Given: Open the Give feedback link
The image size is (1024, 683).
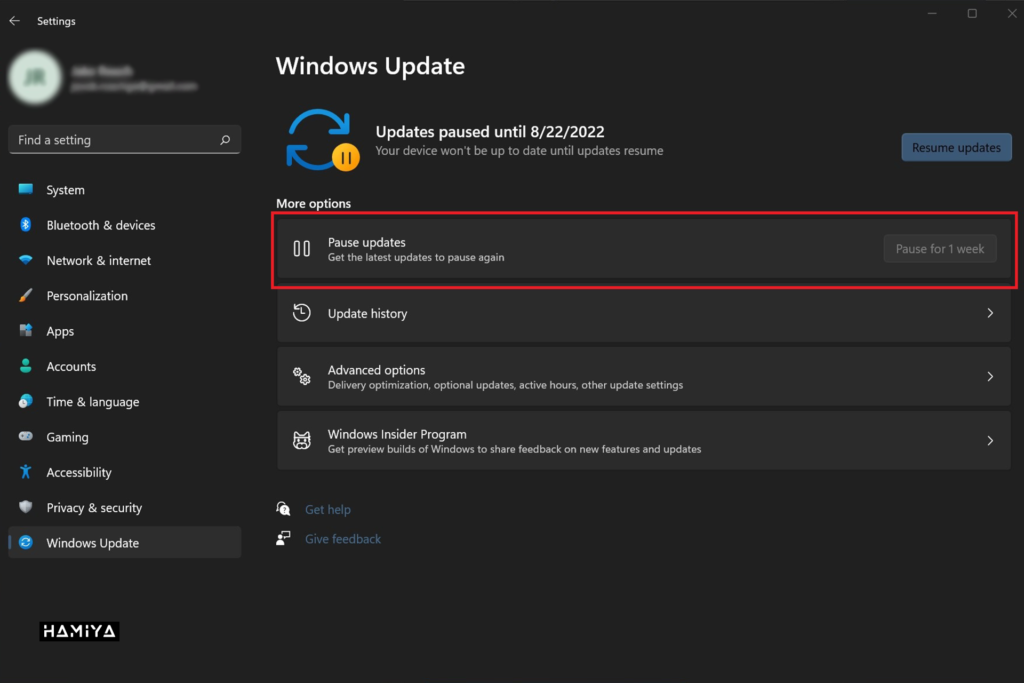Looking at the screenshot, I should (343, 539).
